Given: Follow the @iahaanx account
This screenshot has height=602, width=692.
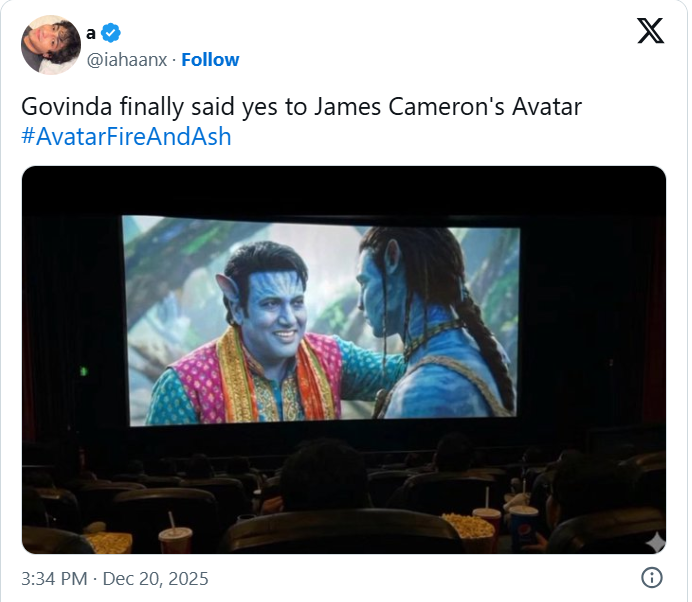Looking at the screenshot, I should [210, 60].
